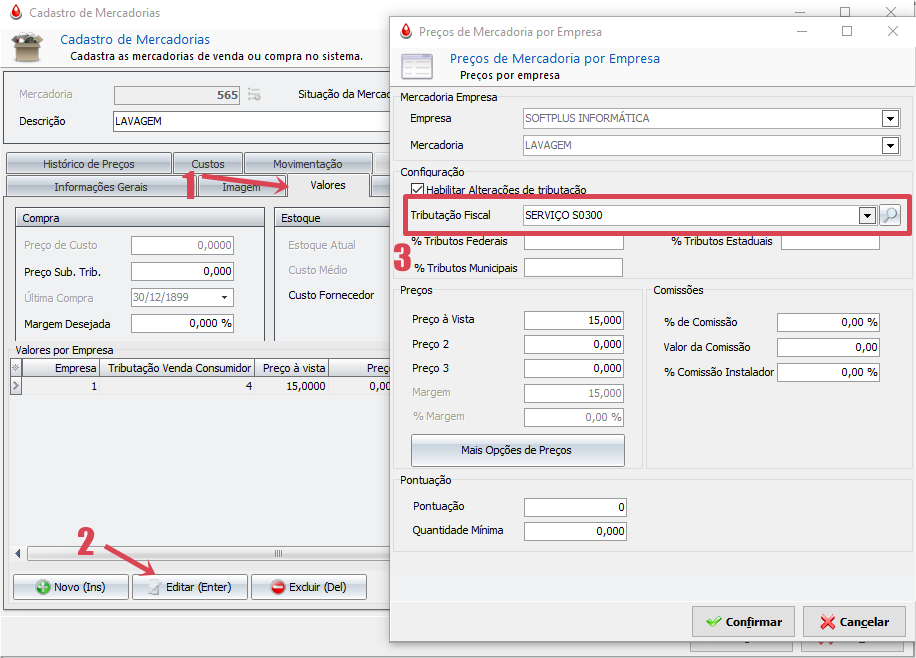Click the Empresa column header in grid
Image resolution: width=916 pixels, height=658 pixels.
point(61,368)
